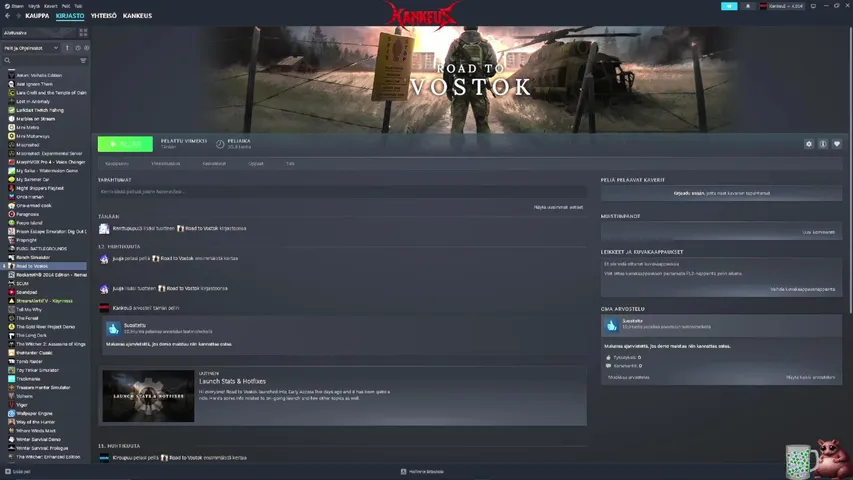Image resolution: width=853 pixels, height=480 pixels.
Task: Open the Kauppasivu store page link
Action: click(x=117, y=163)
